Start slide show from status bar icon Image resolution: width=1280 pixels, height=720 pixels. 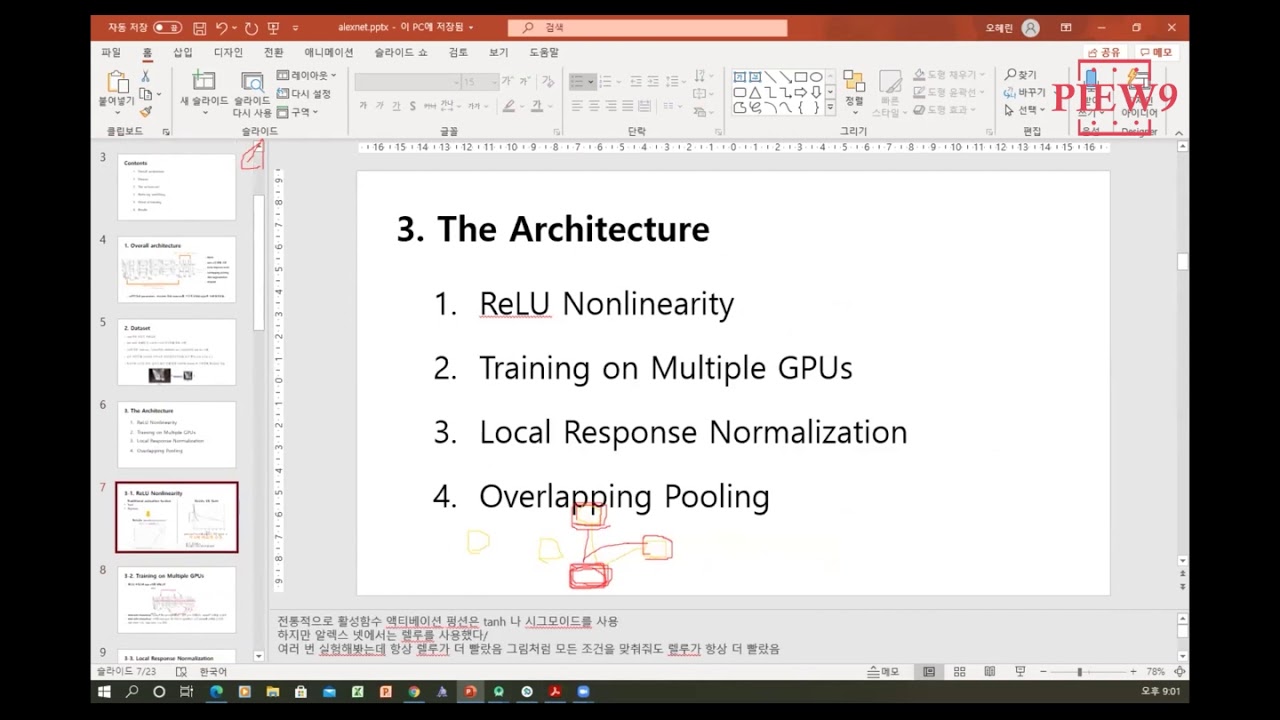(1020, 672)
